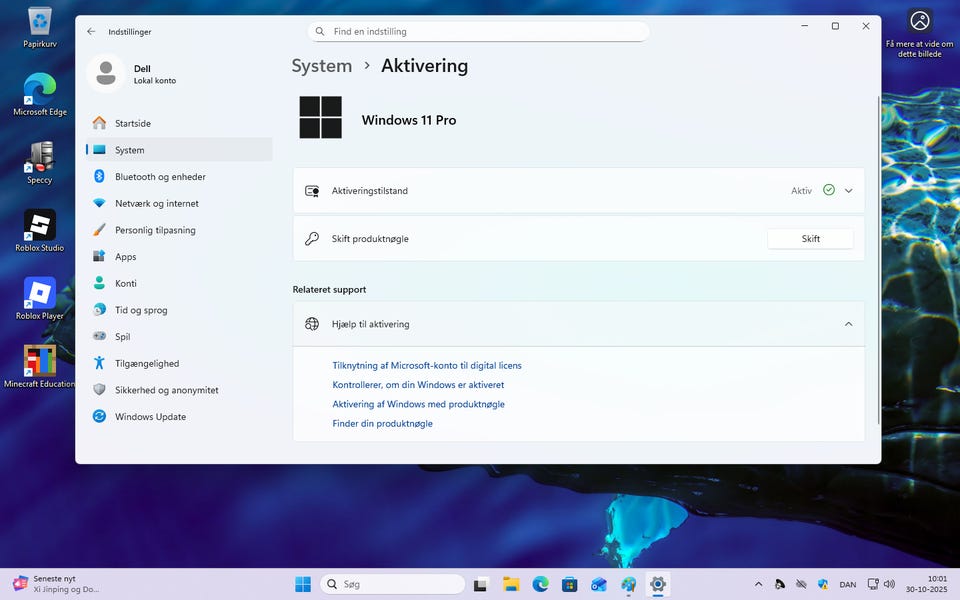
Task: Open Netværk og internet section
Action: [x=156, y=203]
